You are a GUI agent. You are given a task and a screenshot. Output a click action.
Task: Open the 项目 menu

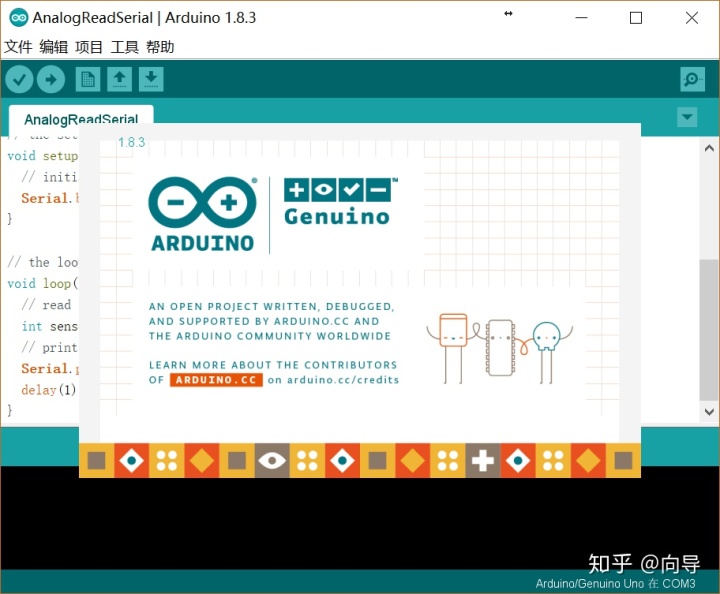point(89,47)
